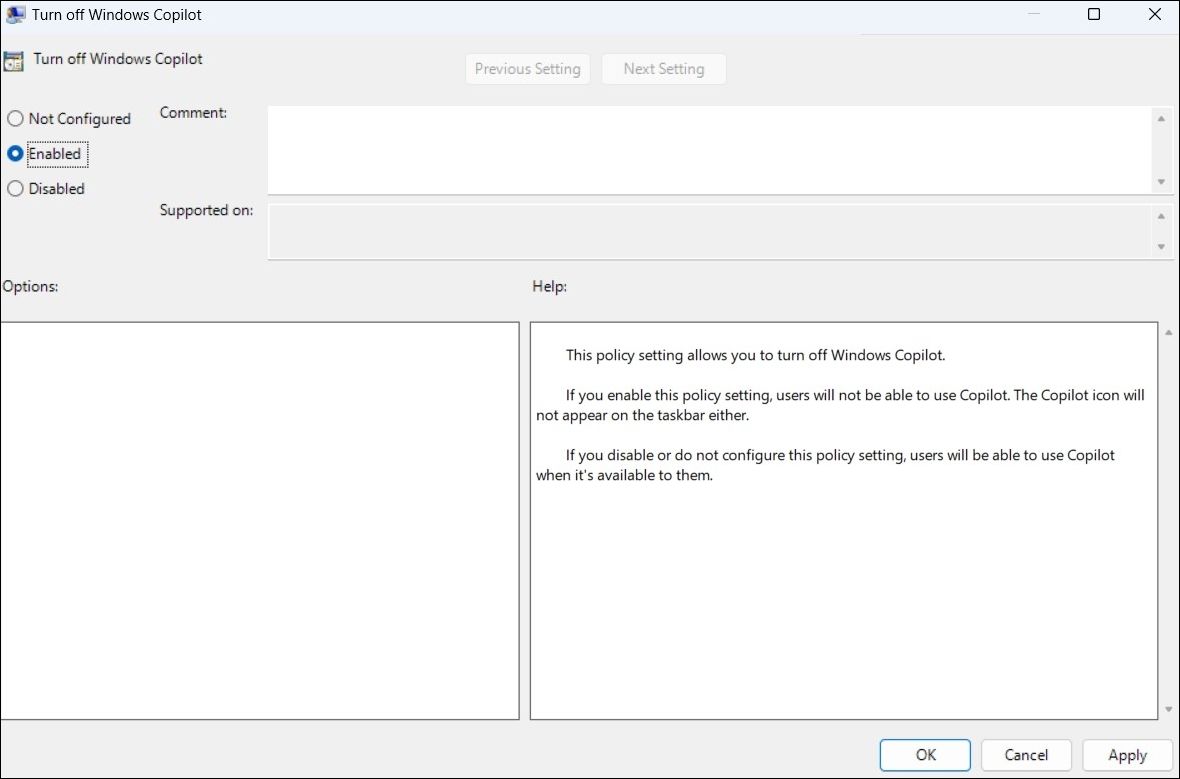Click the Comment scrollbar down arrow
The height and width of the screenshot is (779, 1180).
[x=1161, y=182]
